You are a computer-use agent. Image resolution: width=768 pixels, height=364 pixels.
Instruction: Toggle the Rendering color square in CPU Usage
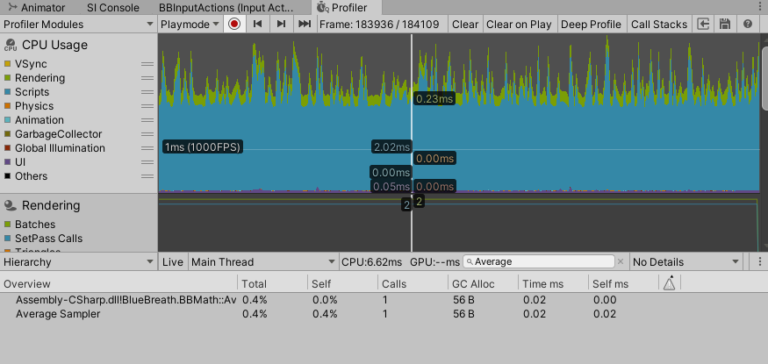[7, 78]
